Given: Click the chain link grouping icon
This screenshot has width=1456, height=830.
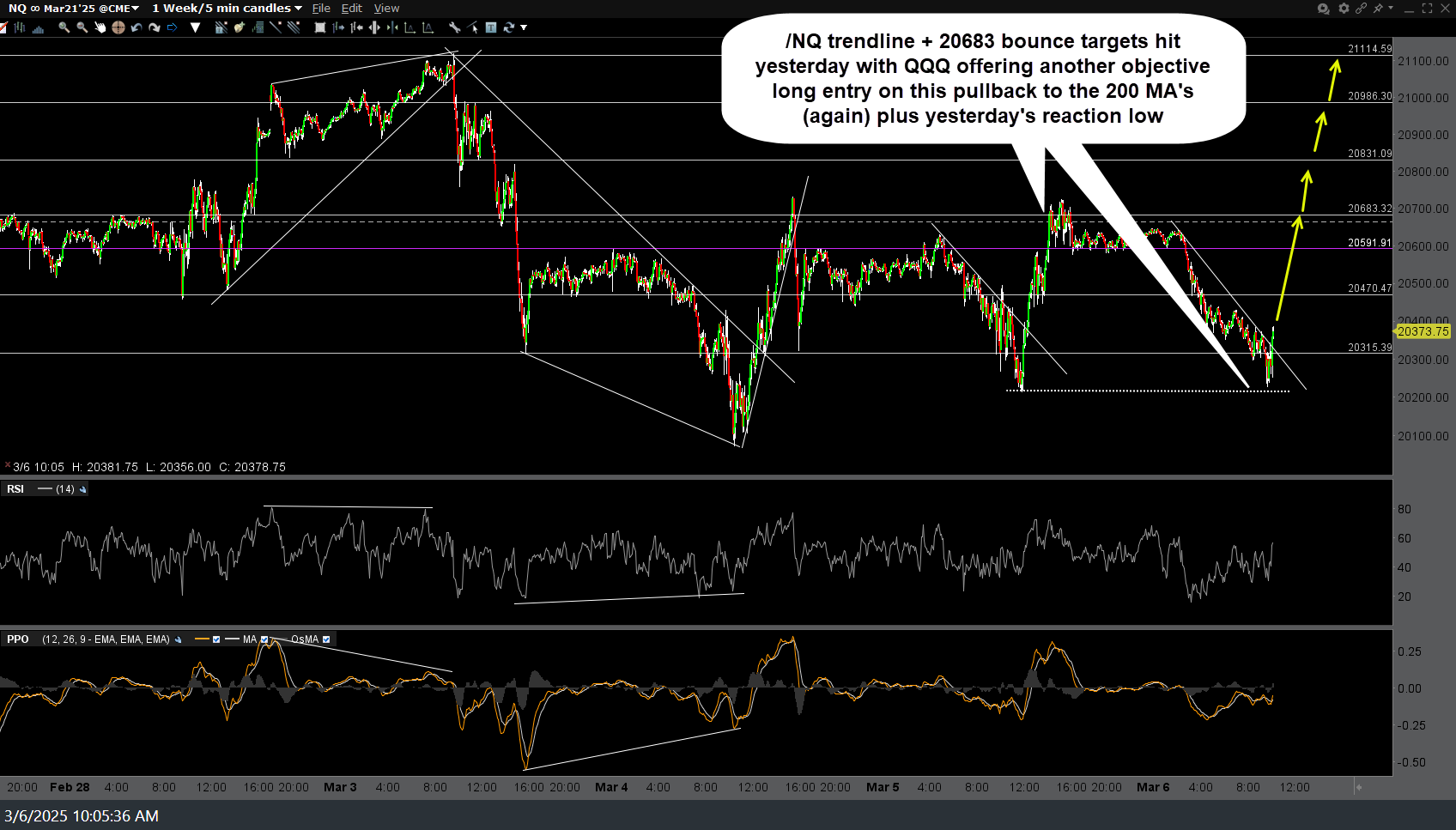Looking at the screenshot, I should (1361, 9).
